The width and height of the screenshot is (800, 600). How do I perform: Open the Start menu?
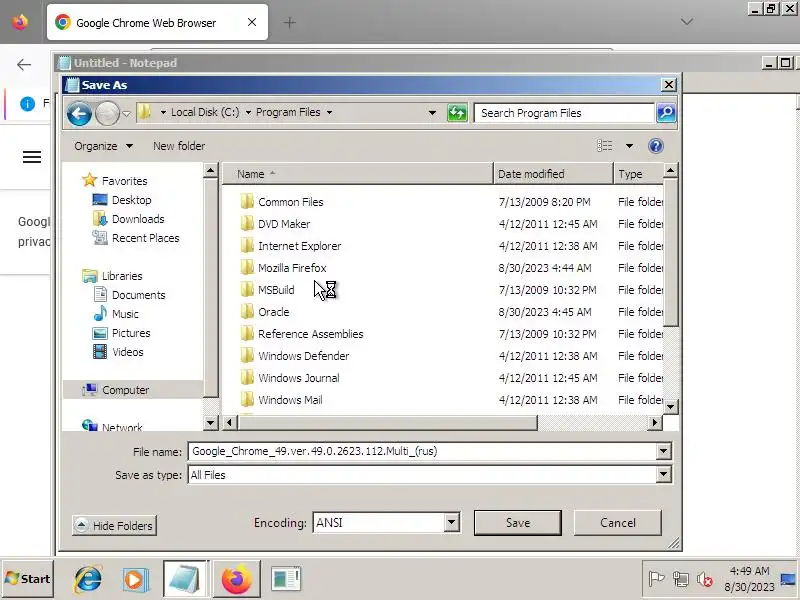28,579
